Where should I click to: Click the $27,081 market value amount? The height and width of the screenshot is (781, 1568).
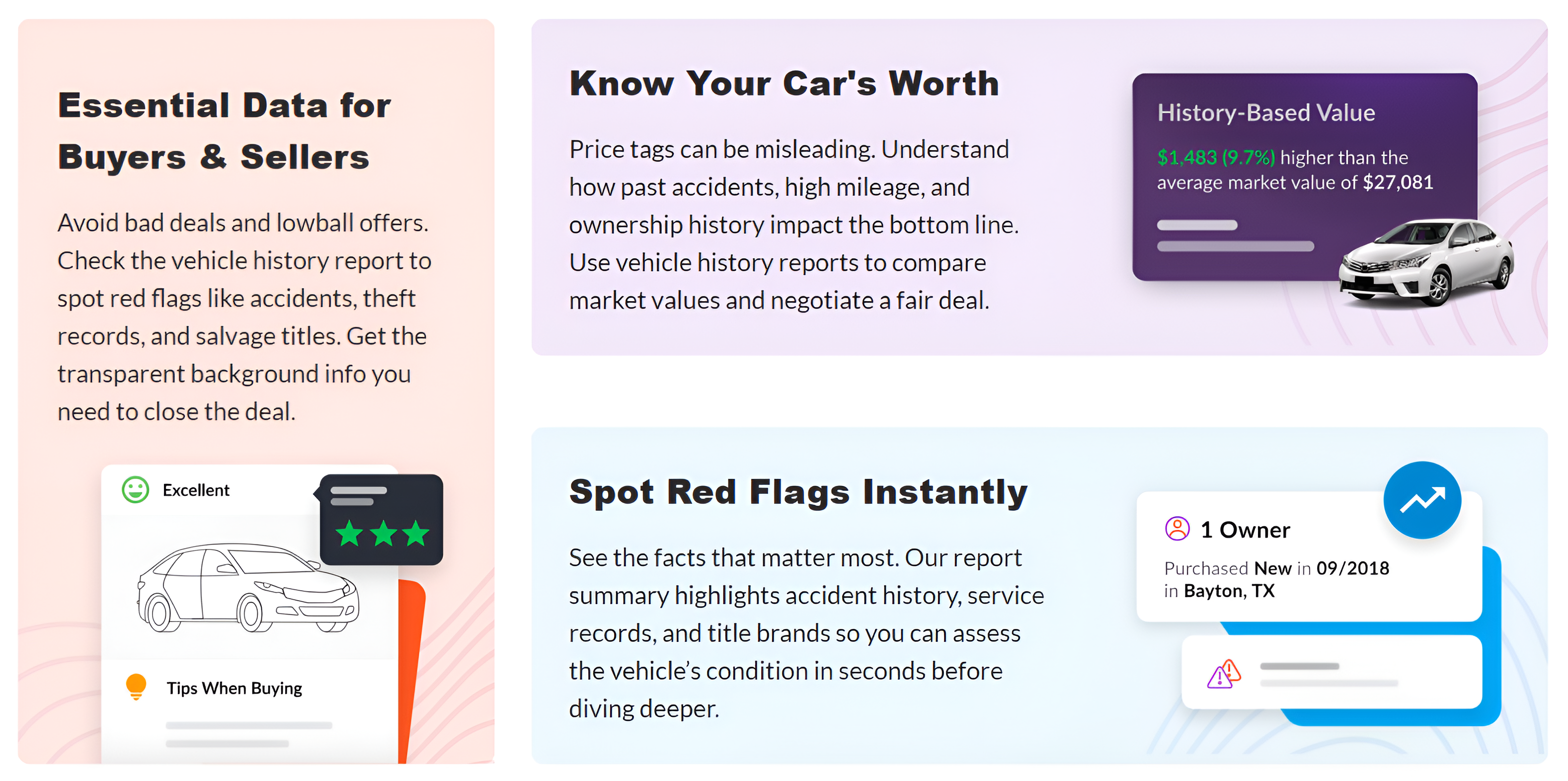click(x=1398, y=182)
